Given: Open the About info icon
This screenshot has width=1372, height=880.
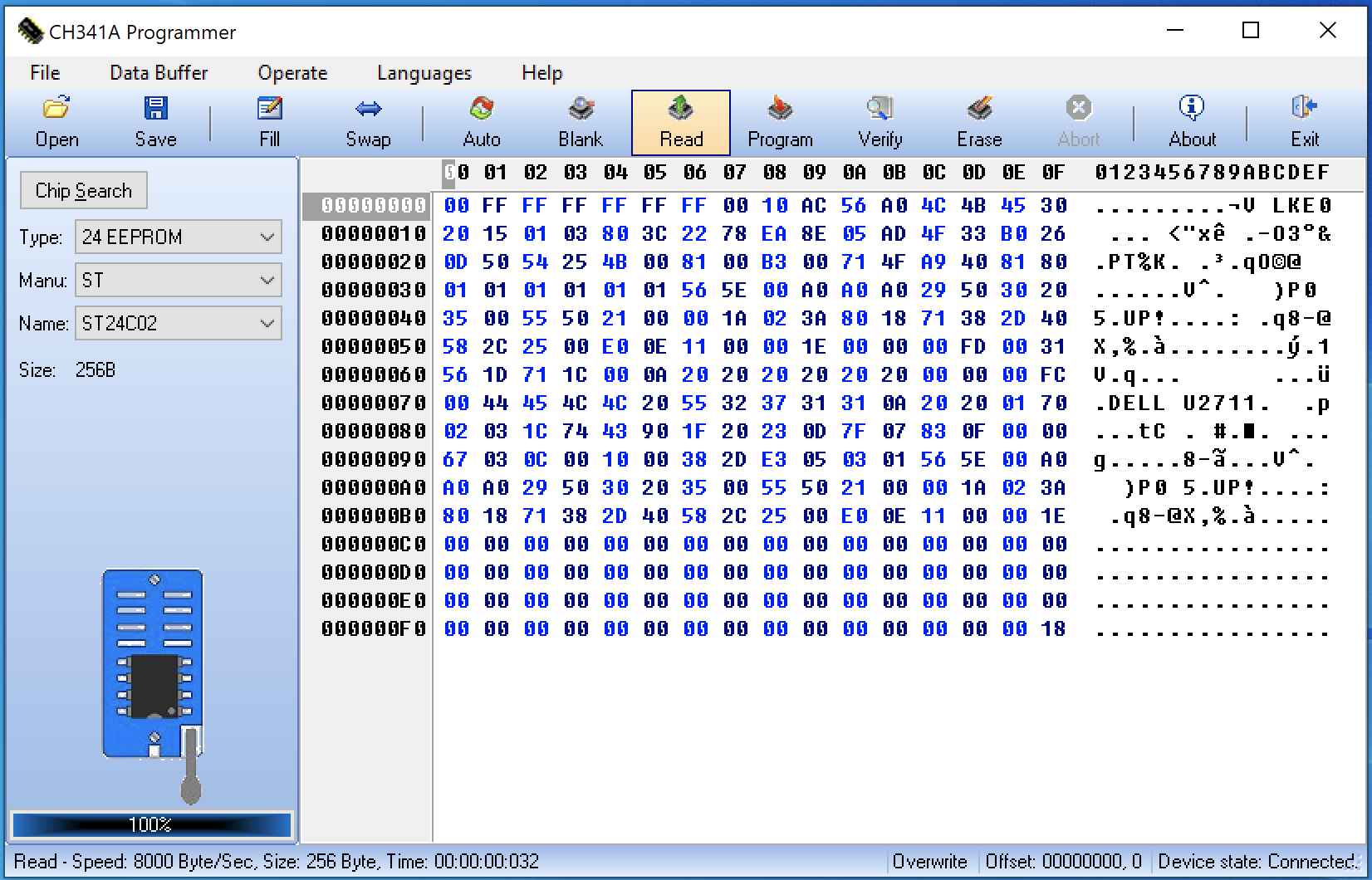Looking at the screenshot, I should (1192, 123).
